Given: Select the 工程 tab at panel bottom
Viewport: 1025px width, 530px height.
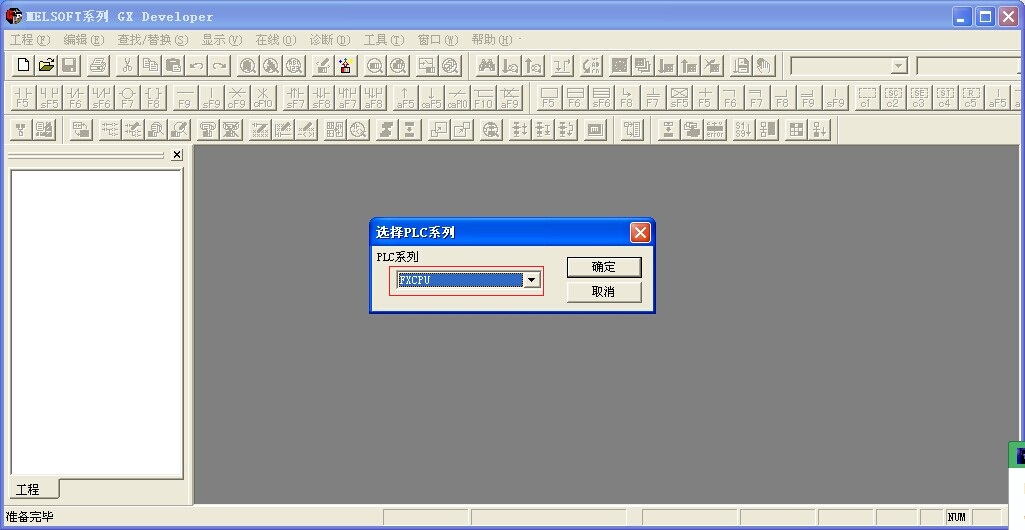Looking at the screenshot, I should coord(29,489).
